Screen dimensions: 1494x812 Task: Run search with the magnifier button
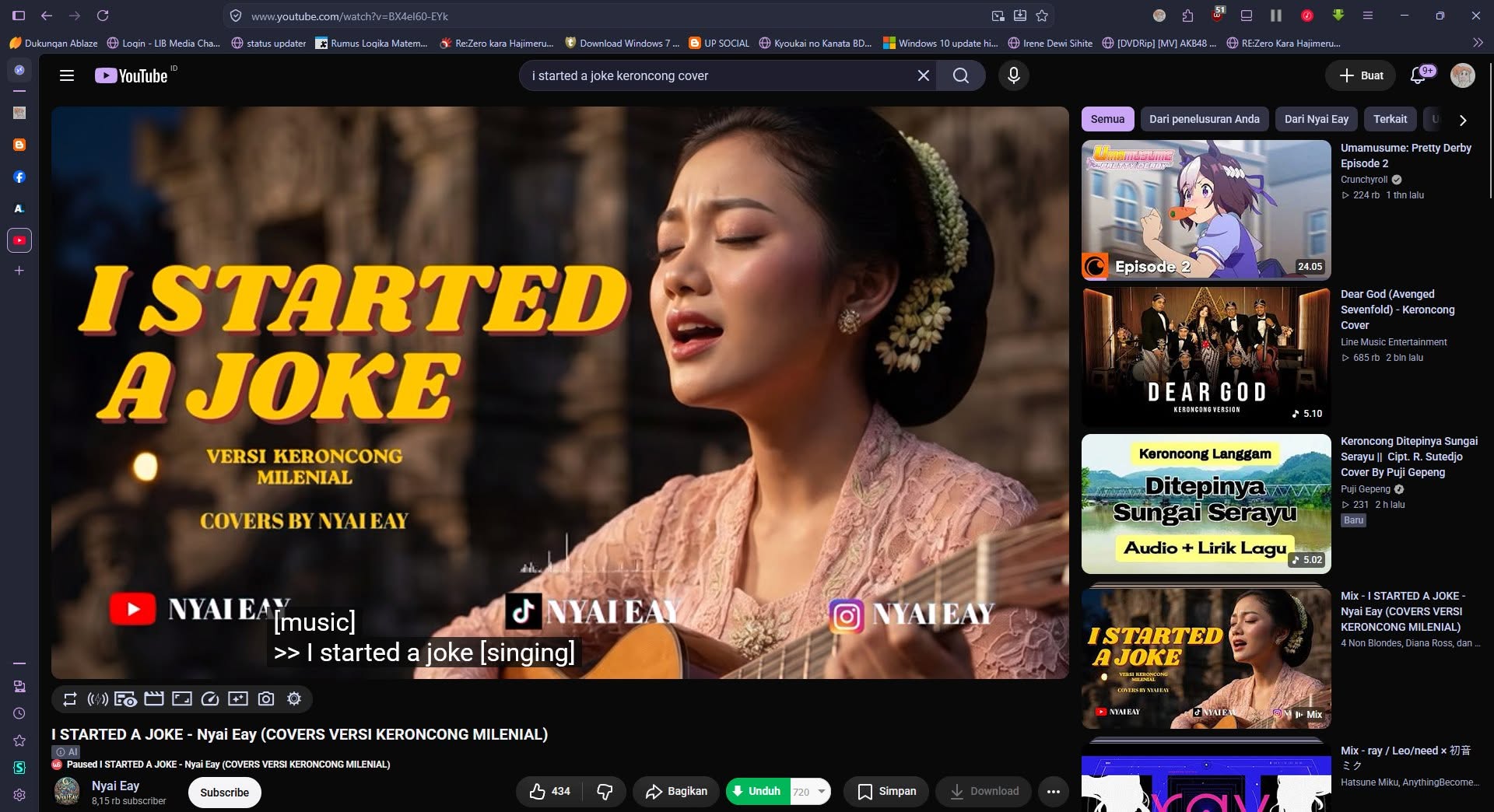click(961, 75)
